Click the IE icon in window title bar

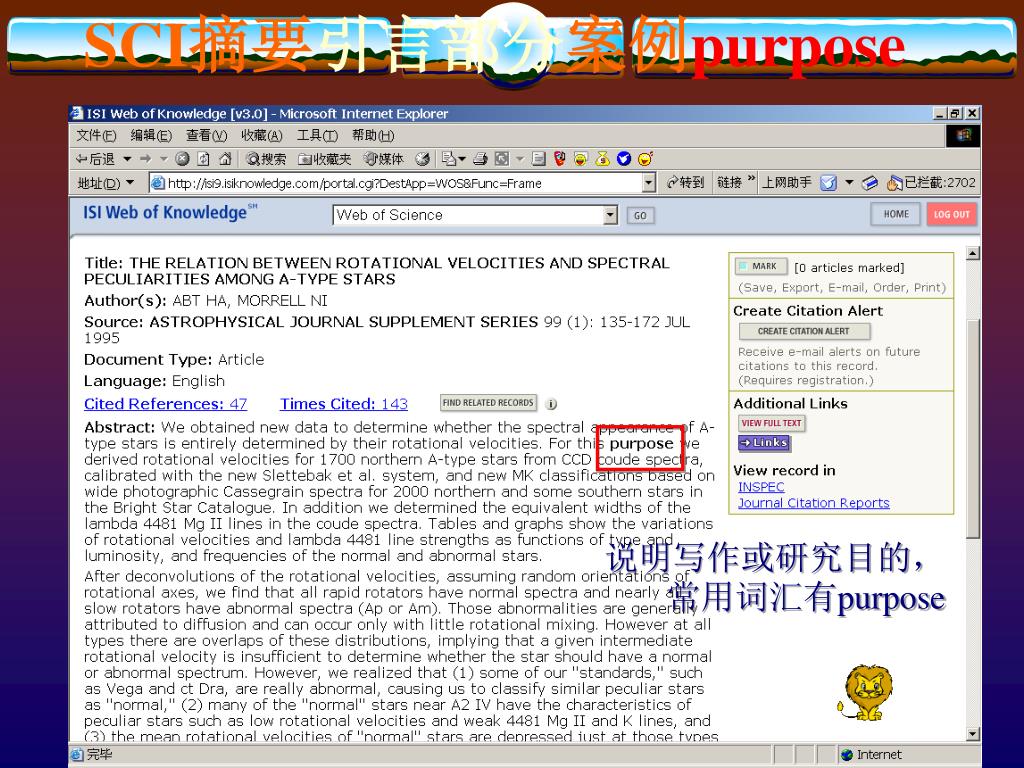(77, 113)
